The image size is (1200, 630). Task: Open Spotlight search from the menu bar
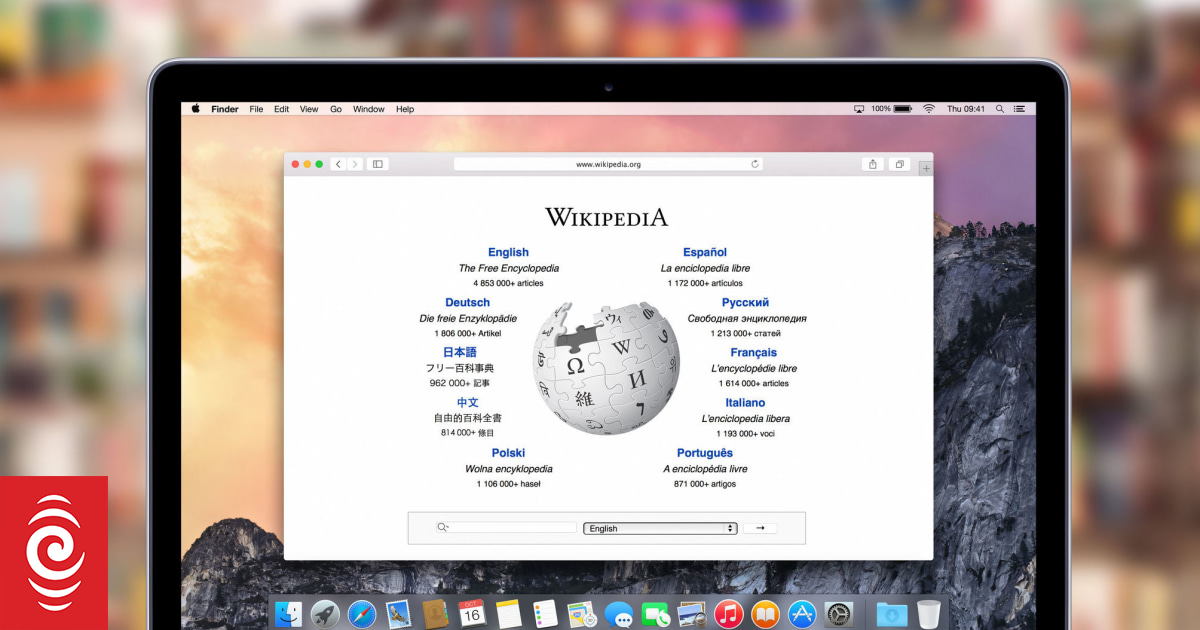[1000, 108]
